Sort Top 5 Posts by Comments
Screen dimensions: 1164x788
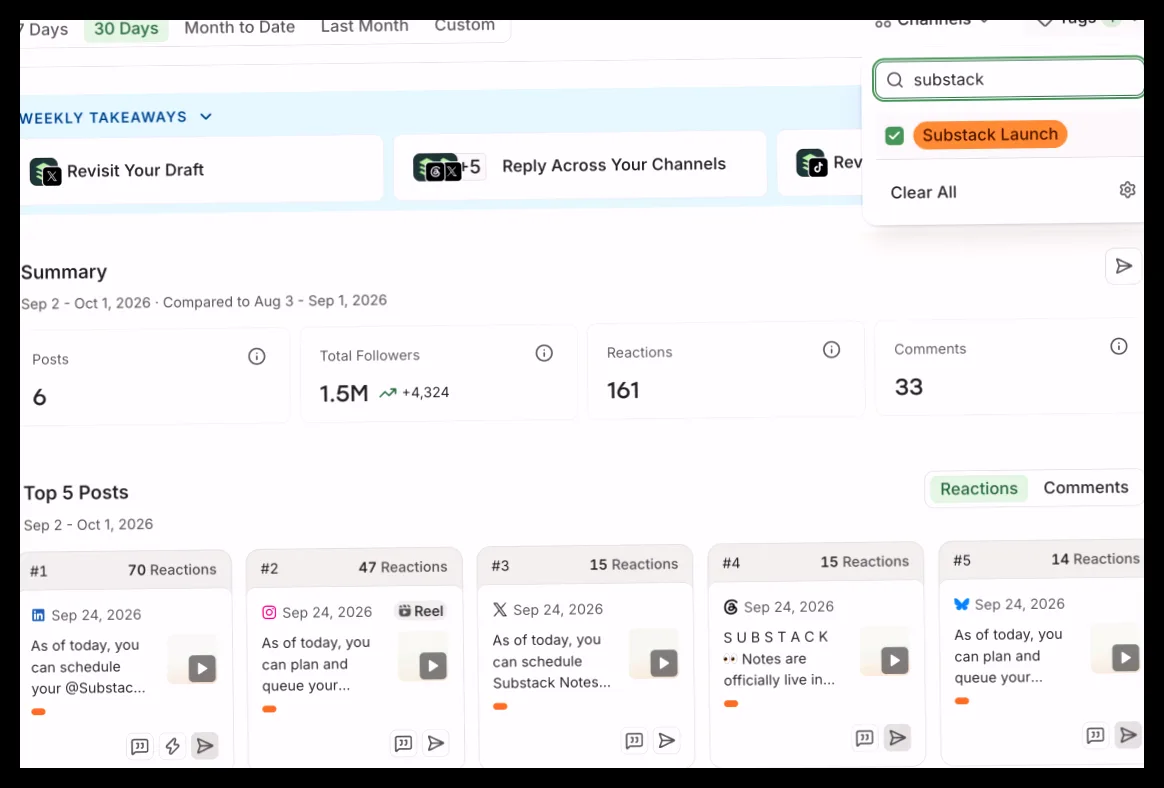tap(1086, 487)
